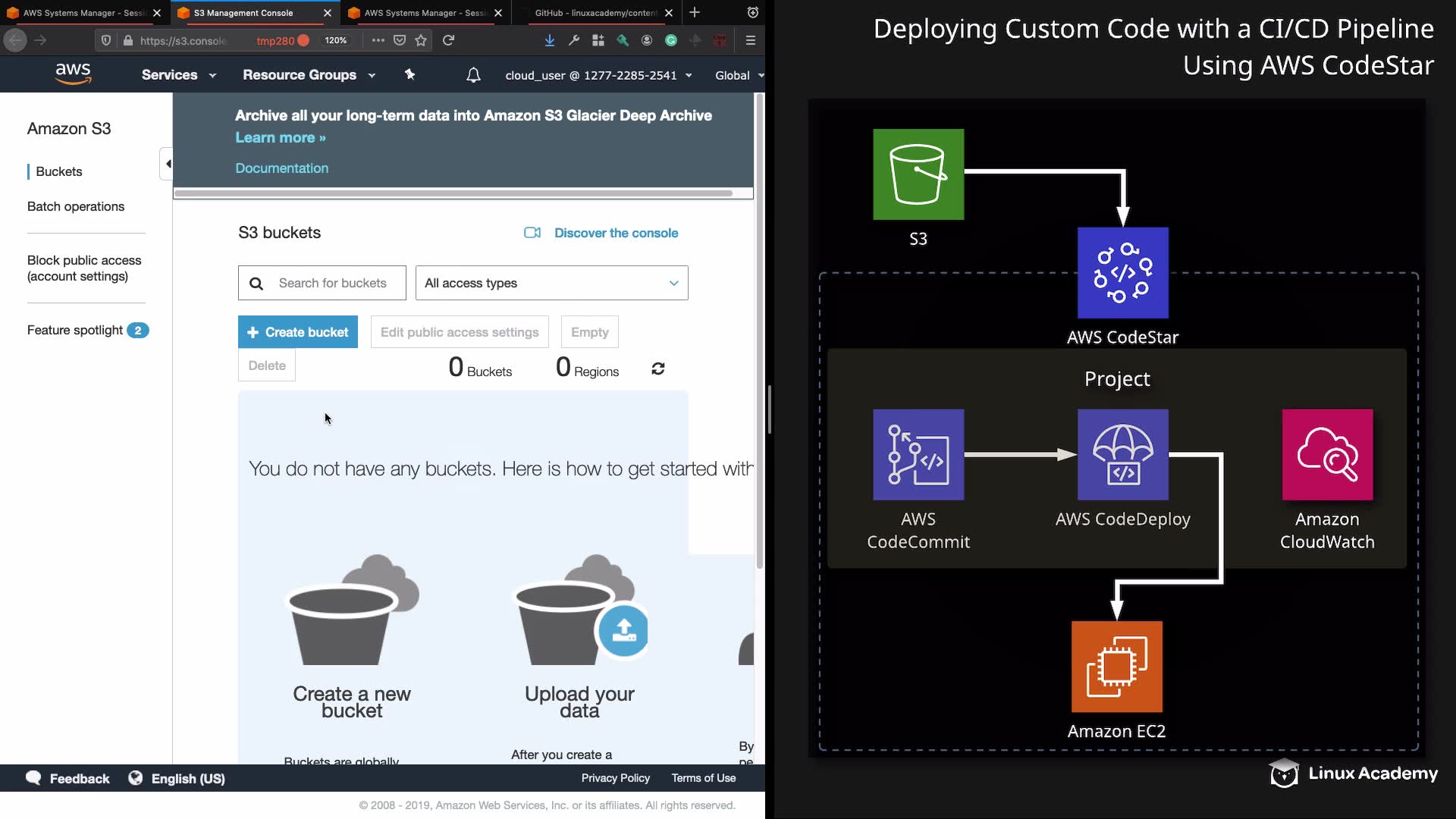The image size is (1456, 819).
Task: Open the Discover the console link
Action: [x=615, y=233]
